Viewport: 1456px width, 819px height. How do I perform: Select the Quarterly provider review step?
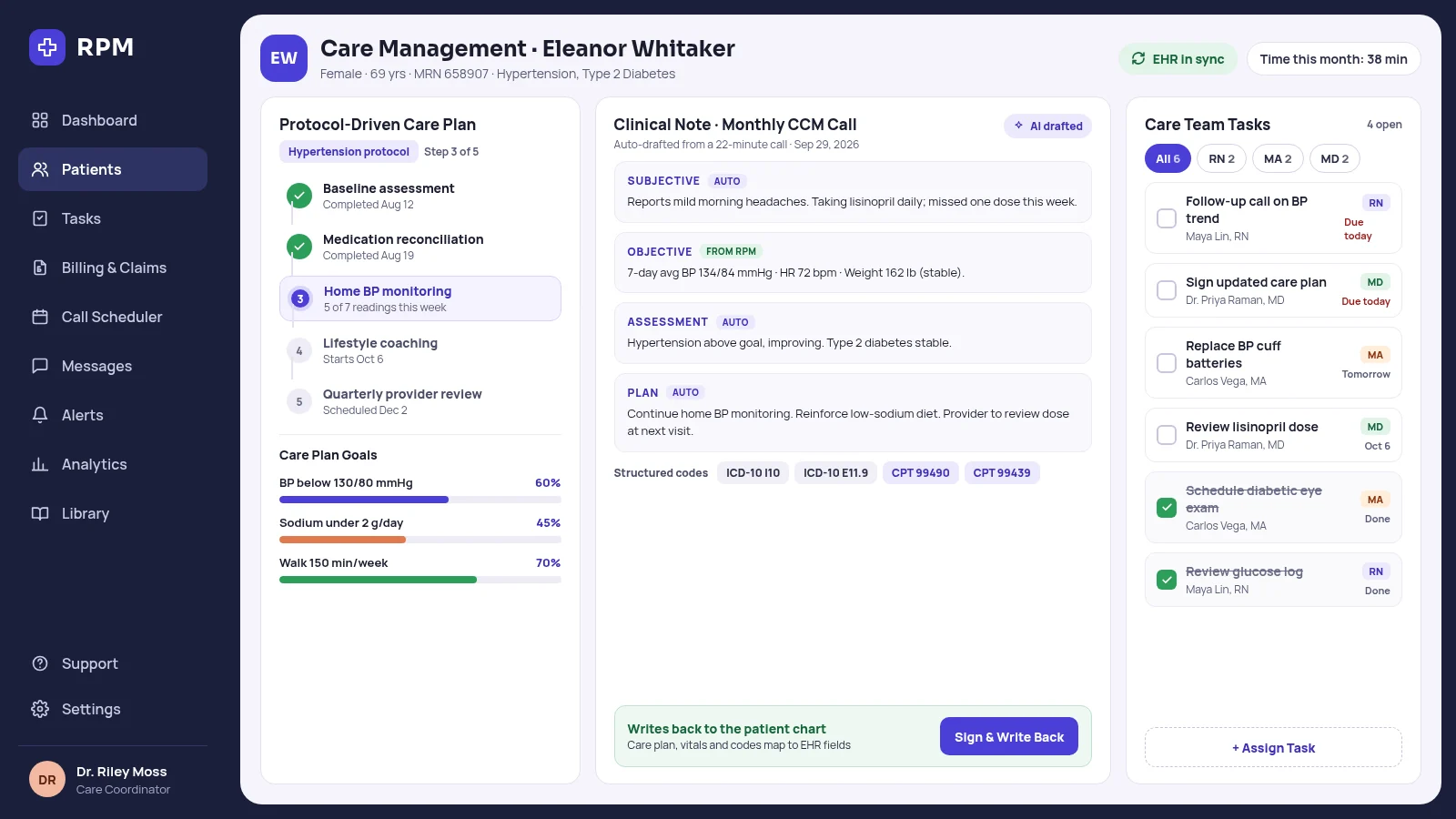[420, 401]
